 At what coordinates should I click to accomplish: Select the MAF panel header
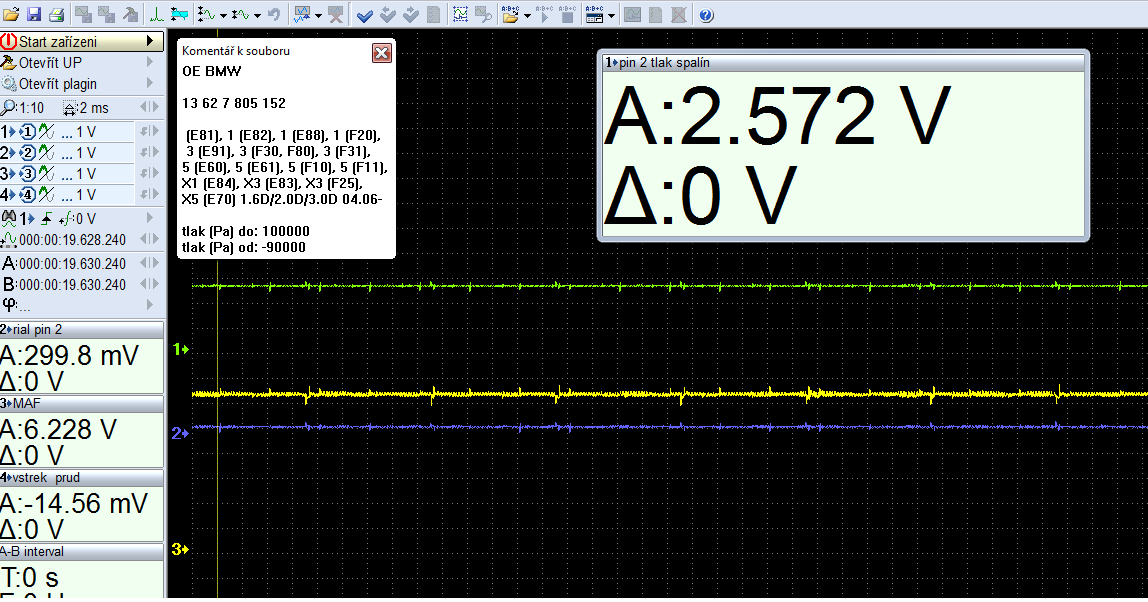81,404
